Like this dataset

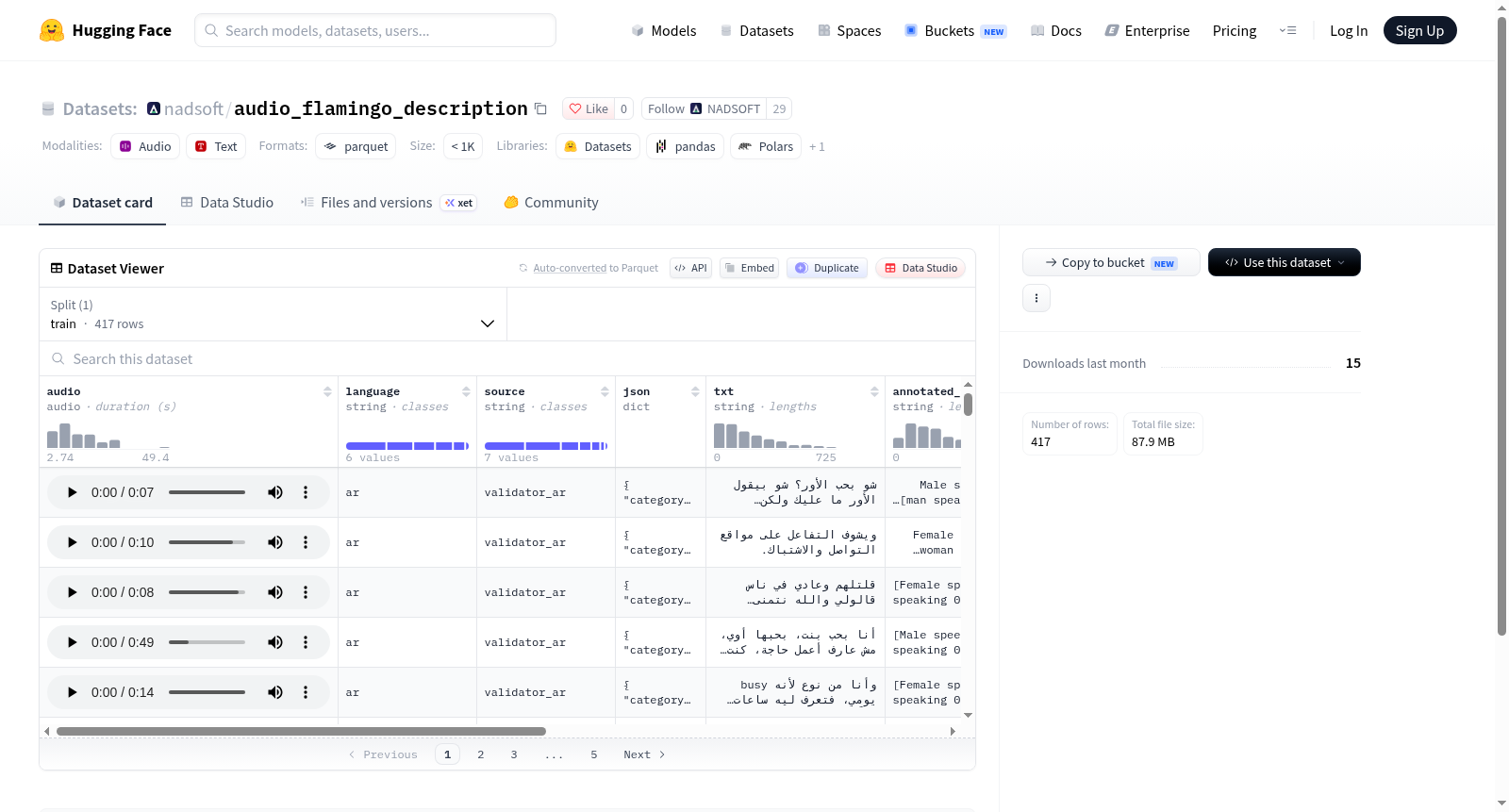589,108
